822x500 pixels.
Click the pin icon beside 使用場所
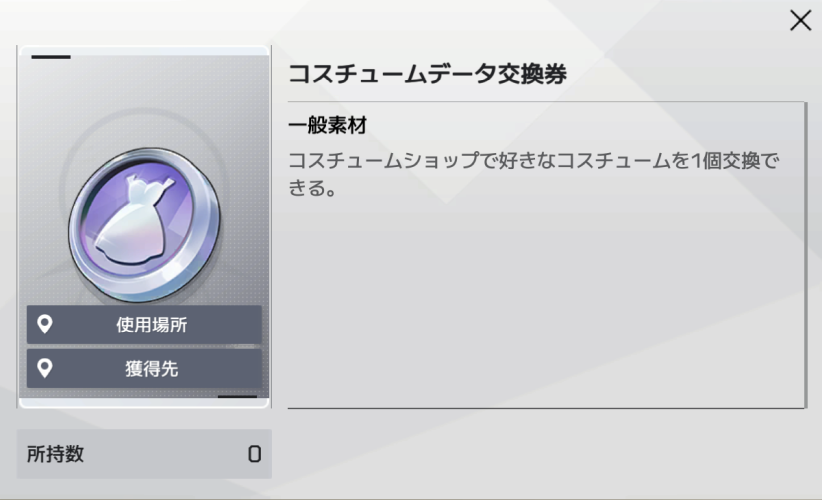click(x=45, y=324)
